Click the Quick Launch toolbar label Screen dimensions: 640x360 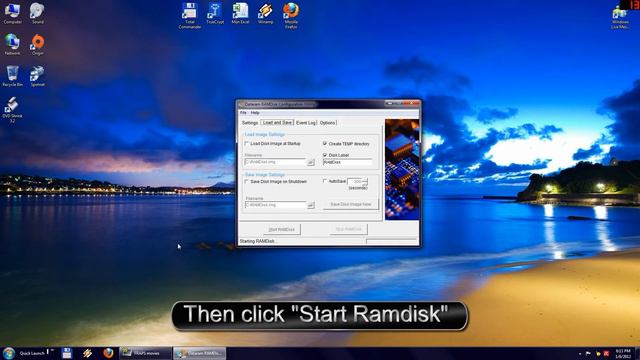32,353
